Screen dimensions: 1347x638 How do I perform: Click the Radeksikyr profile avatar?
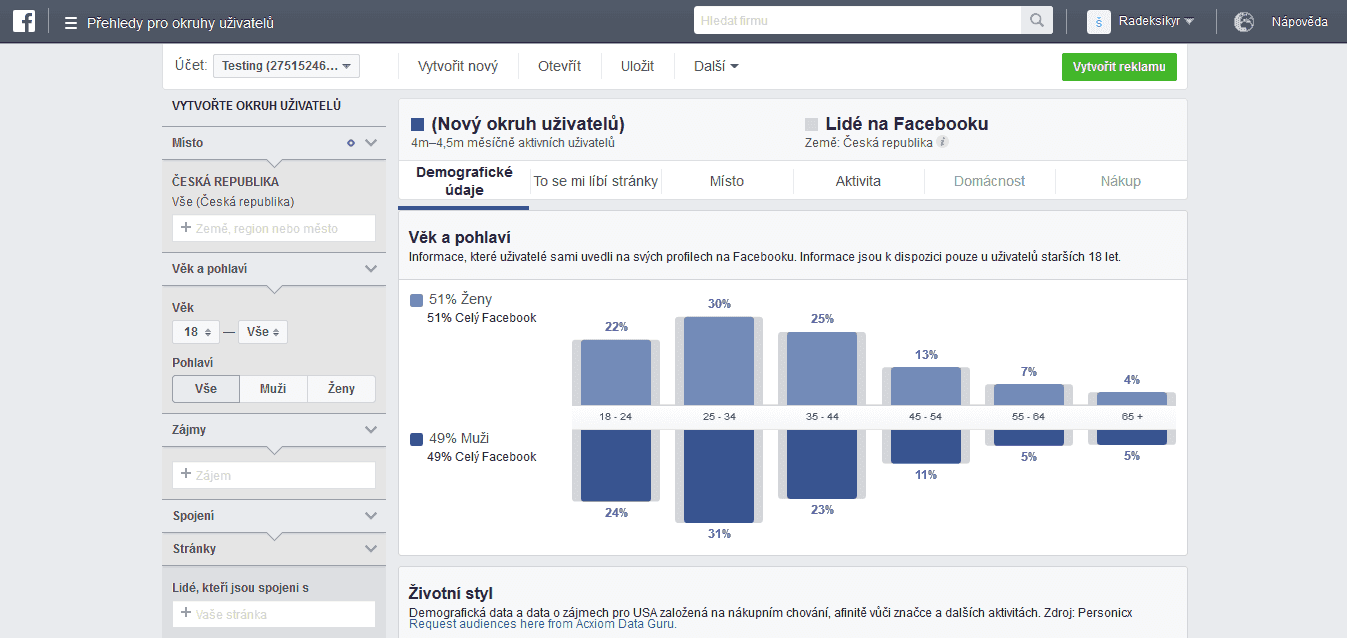click(1099, 22)
